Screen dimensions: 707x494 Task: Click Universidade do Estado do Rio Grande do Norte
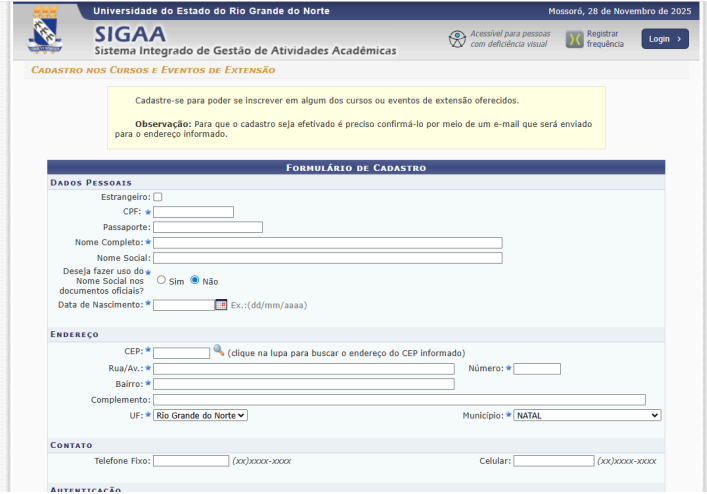pyautogui.click(x=211, y=11)
